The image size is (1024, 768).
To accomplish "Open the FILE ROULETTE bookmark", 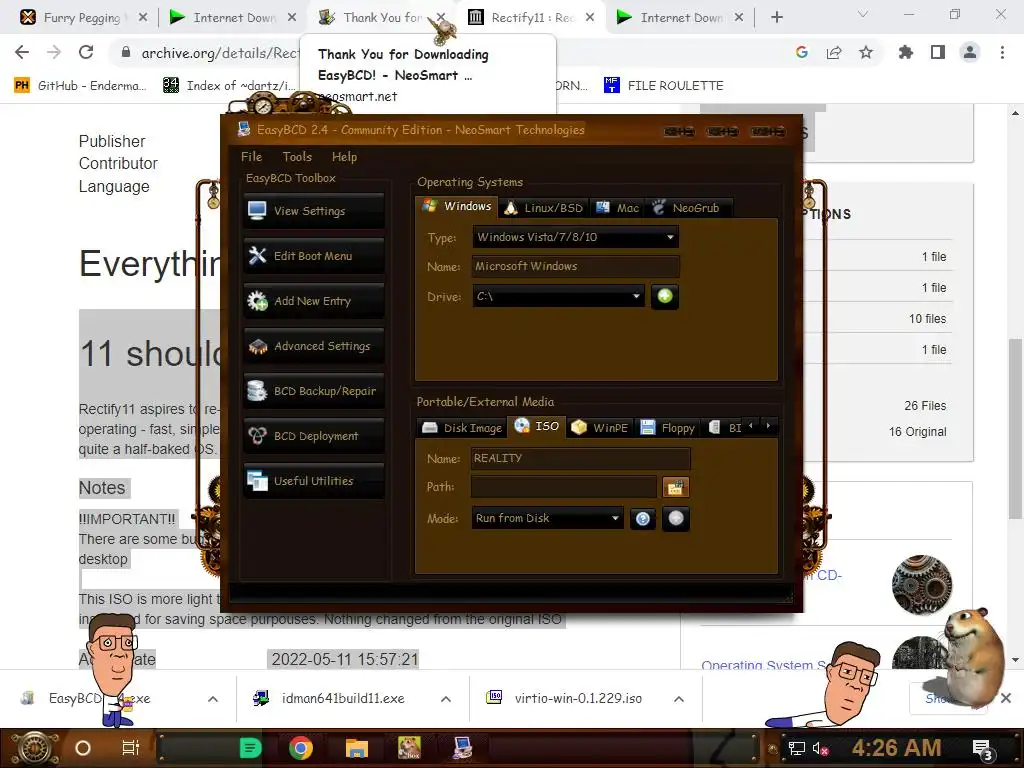I will tap(664, 86).
